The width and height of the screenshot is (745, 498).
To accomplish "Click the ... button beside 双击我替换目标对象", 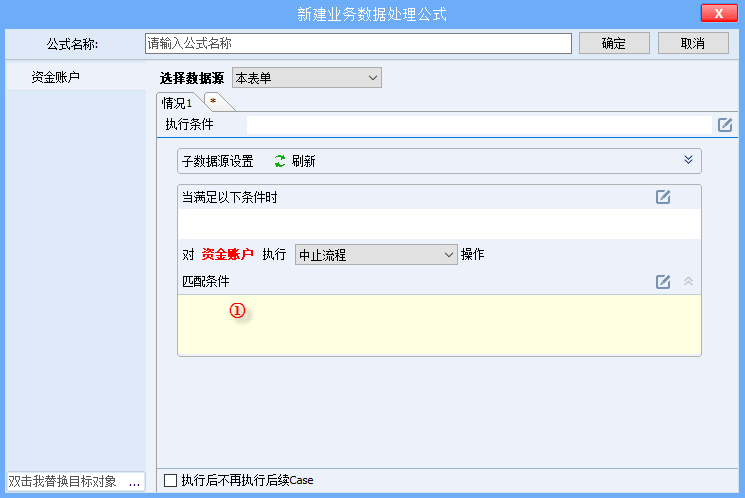I will [134, 481].
